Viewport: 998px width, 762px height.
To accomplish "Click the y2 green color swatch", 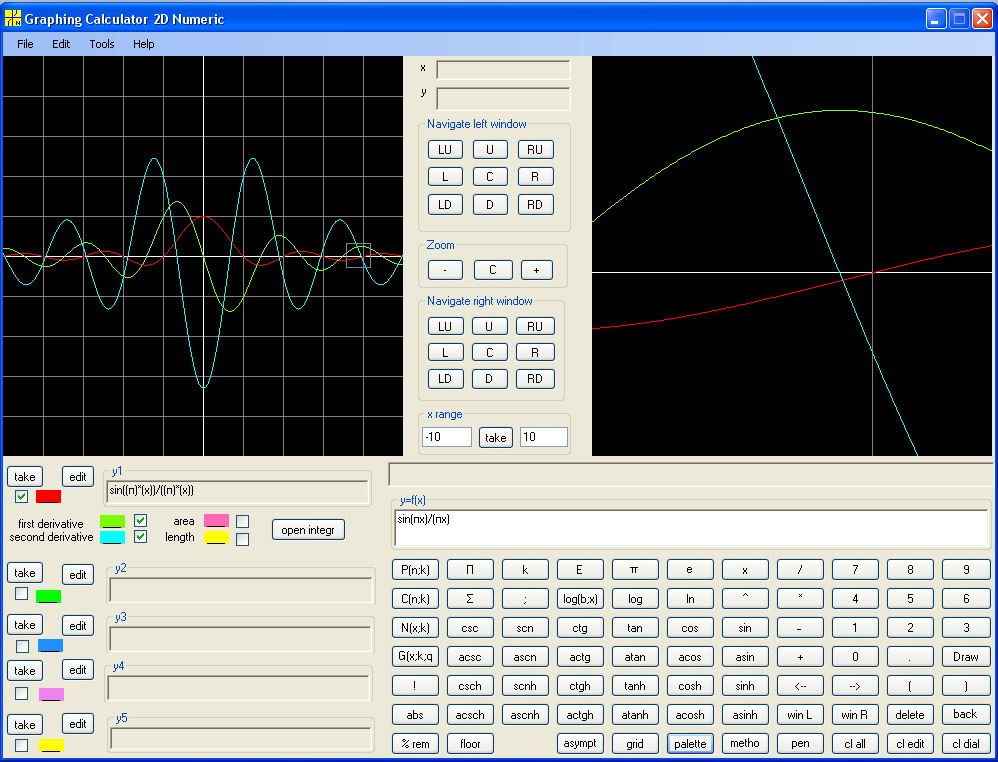I will [48, 596].
